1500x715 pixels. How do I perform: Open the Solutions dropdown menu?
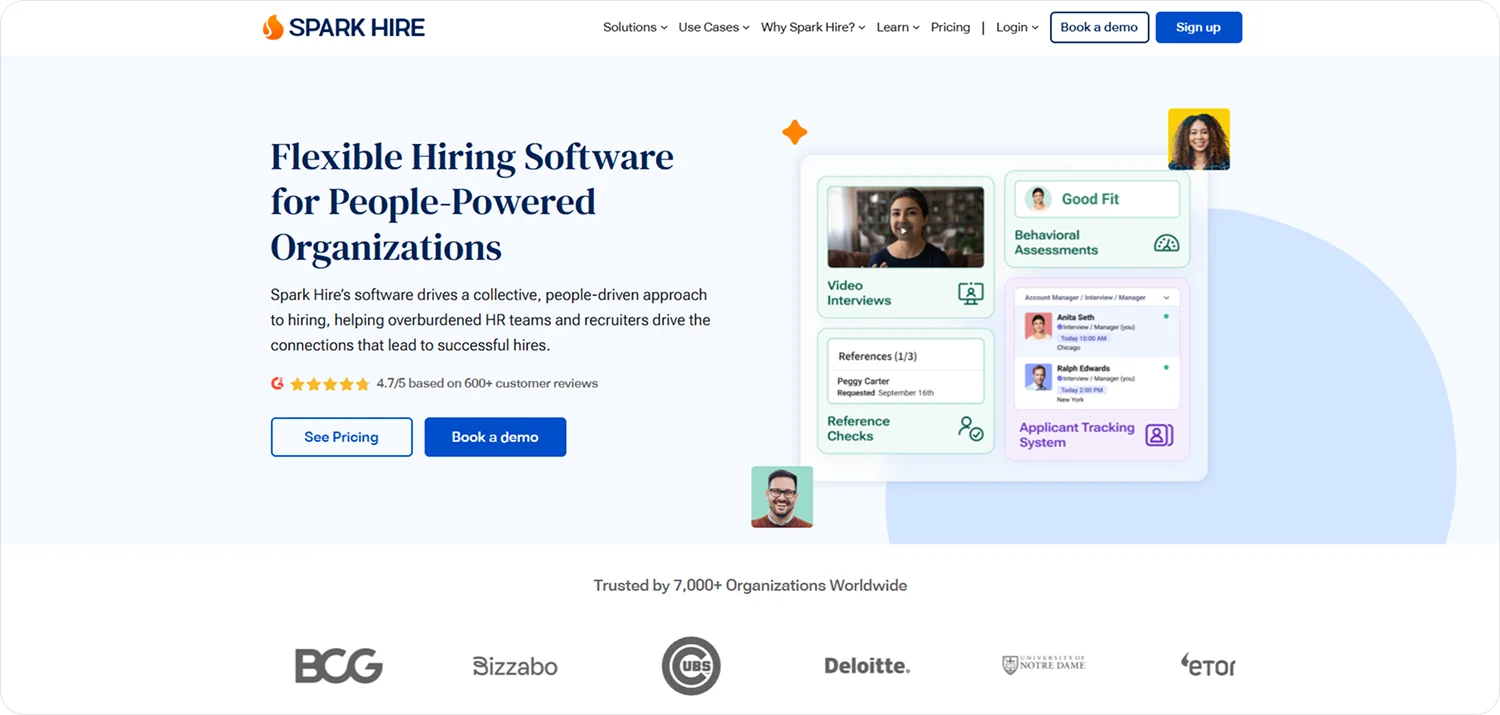635,27
